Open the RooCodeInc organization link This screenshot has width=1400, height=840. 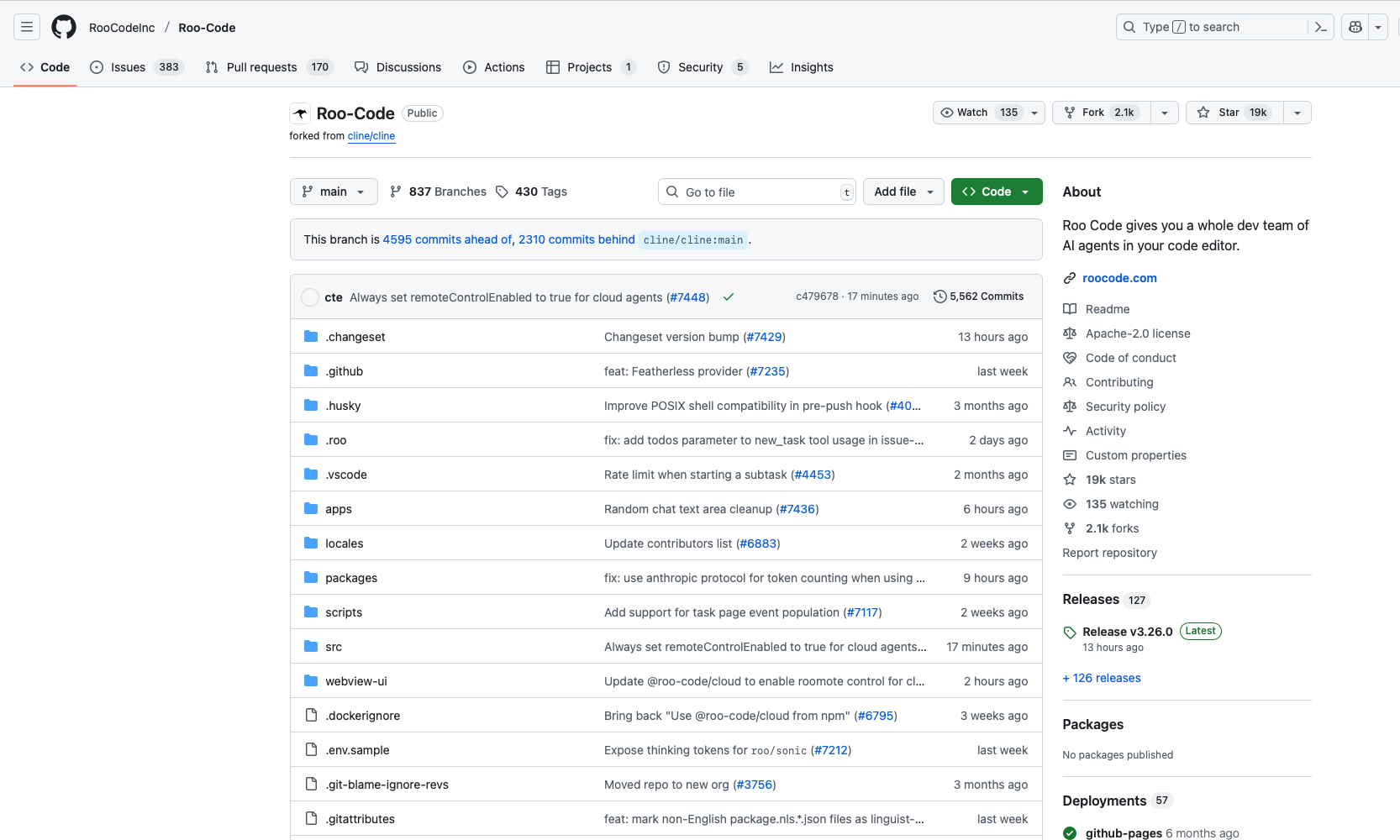tap(122, 28)
